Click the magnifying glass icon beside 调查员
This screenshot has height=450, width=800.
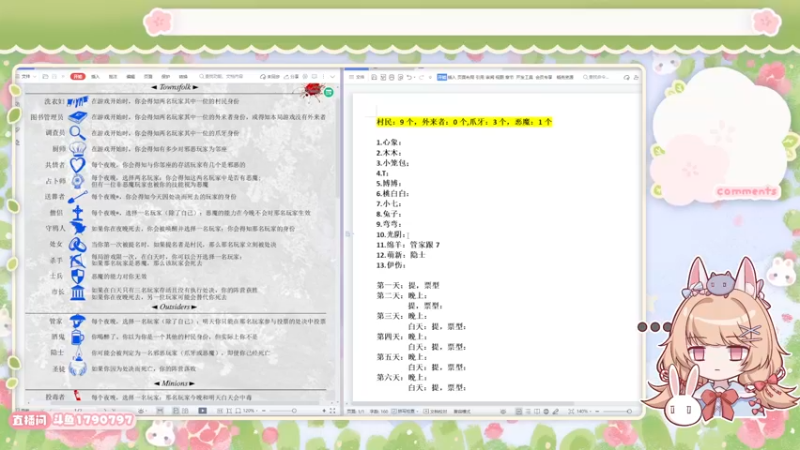click(x=78, y=133)
